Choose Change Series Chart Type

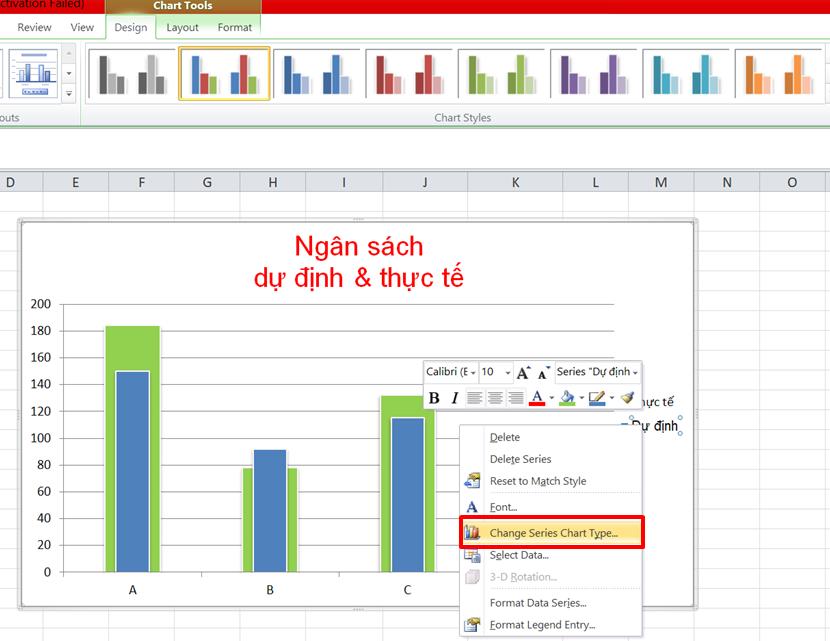point(551,532)
